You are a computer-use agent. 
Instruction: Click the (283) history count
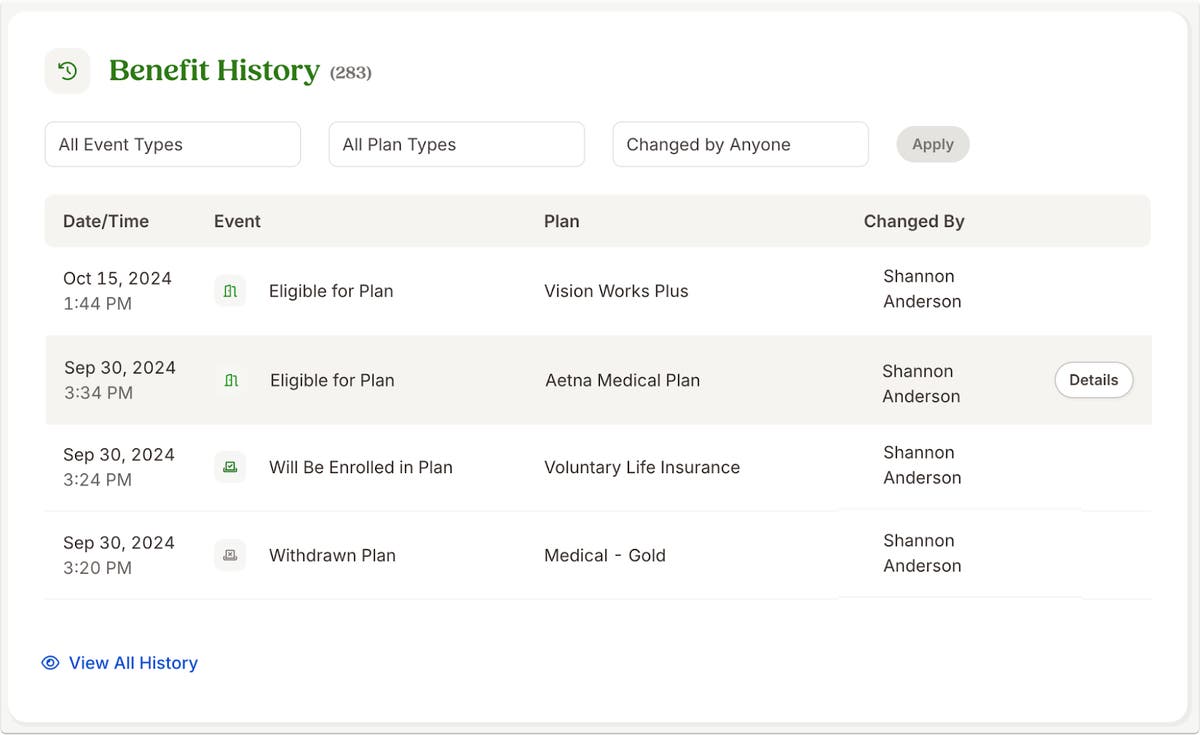352,72
